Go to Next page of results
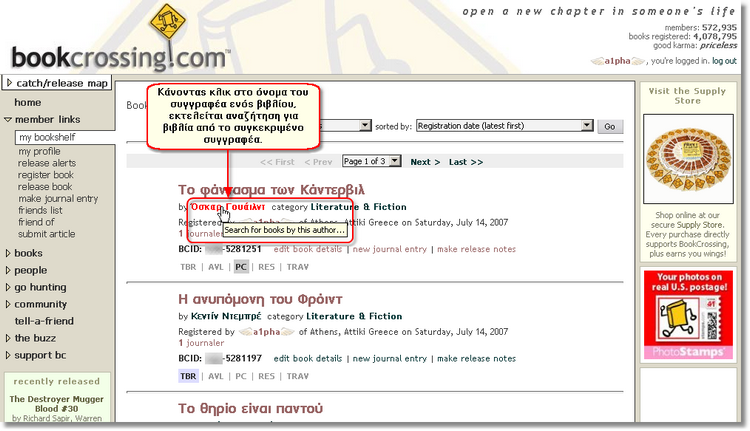The width and height of the screenshot is (750, 431). click(425, 161)
